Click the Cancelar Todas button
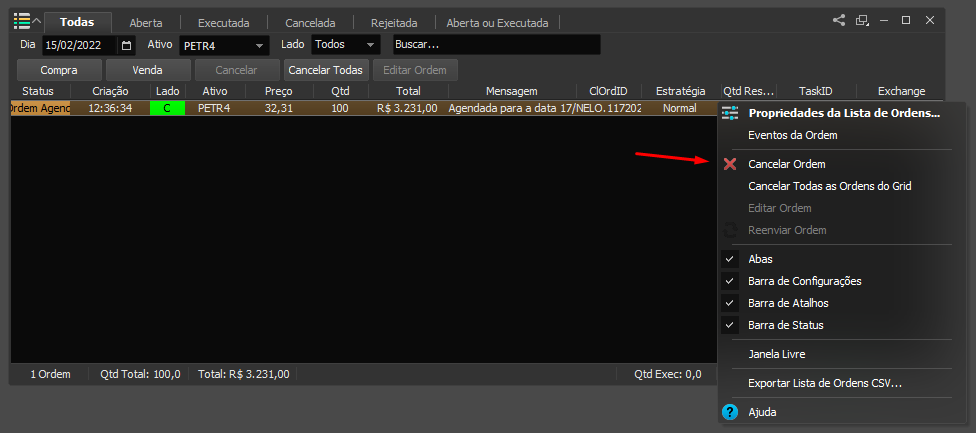976x433 pixels. (326, 70)
